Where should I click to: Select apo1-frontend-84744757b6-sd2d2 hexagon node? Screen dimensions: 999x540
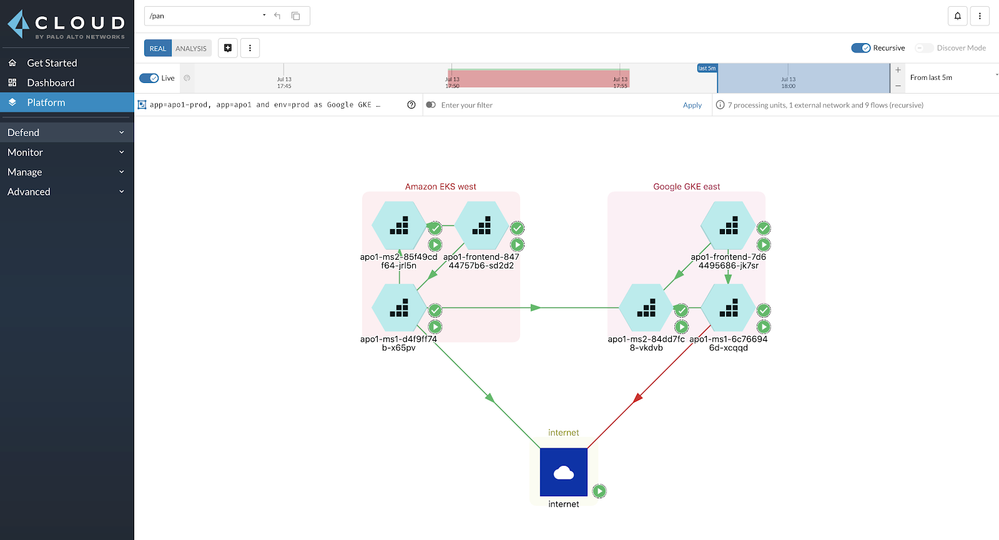pos(482,225)
